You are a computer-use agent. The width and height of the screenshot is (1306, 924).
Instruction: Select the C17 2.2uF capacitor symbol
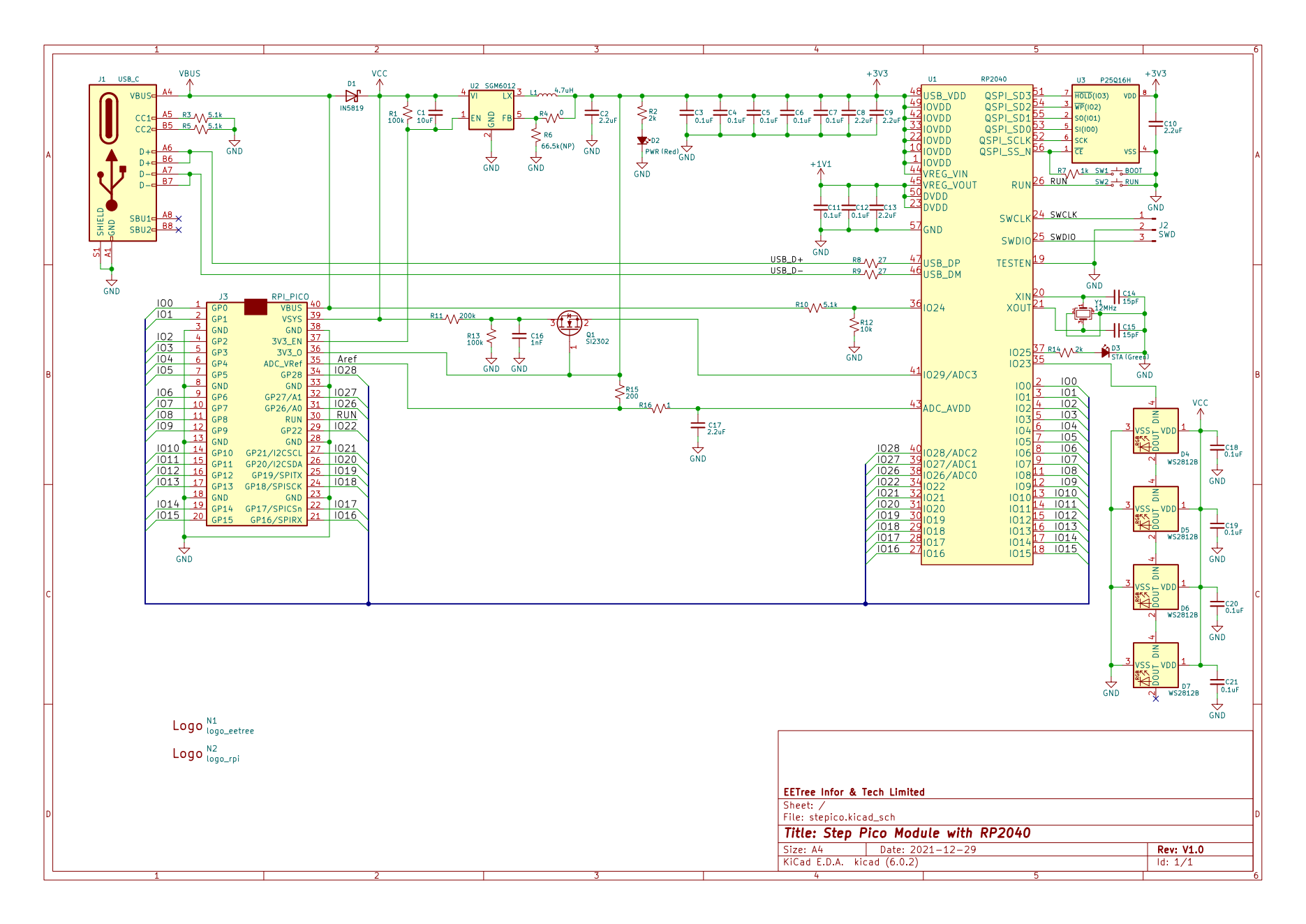pos(698,425)
